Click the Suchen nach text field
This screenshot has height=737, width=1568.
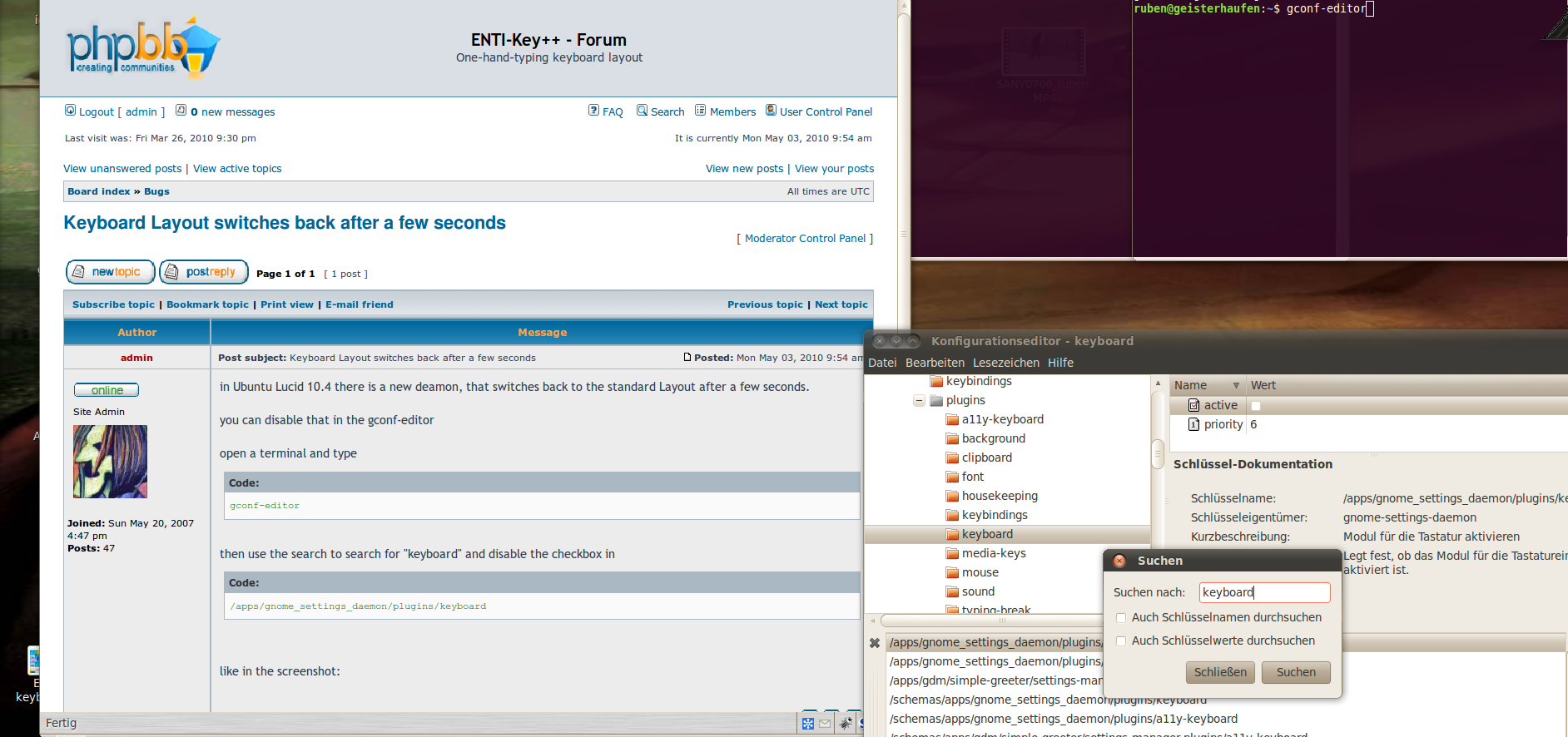(1264, 592)
